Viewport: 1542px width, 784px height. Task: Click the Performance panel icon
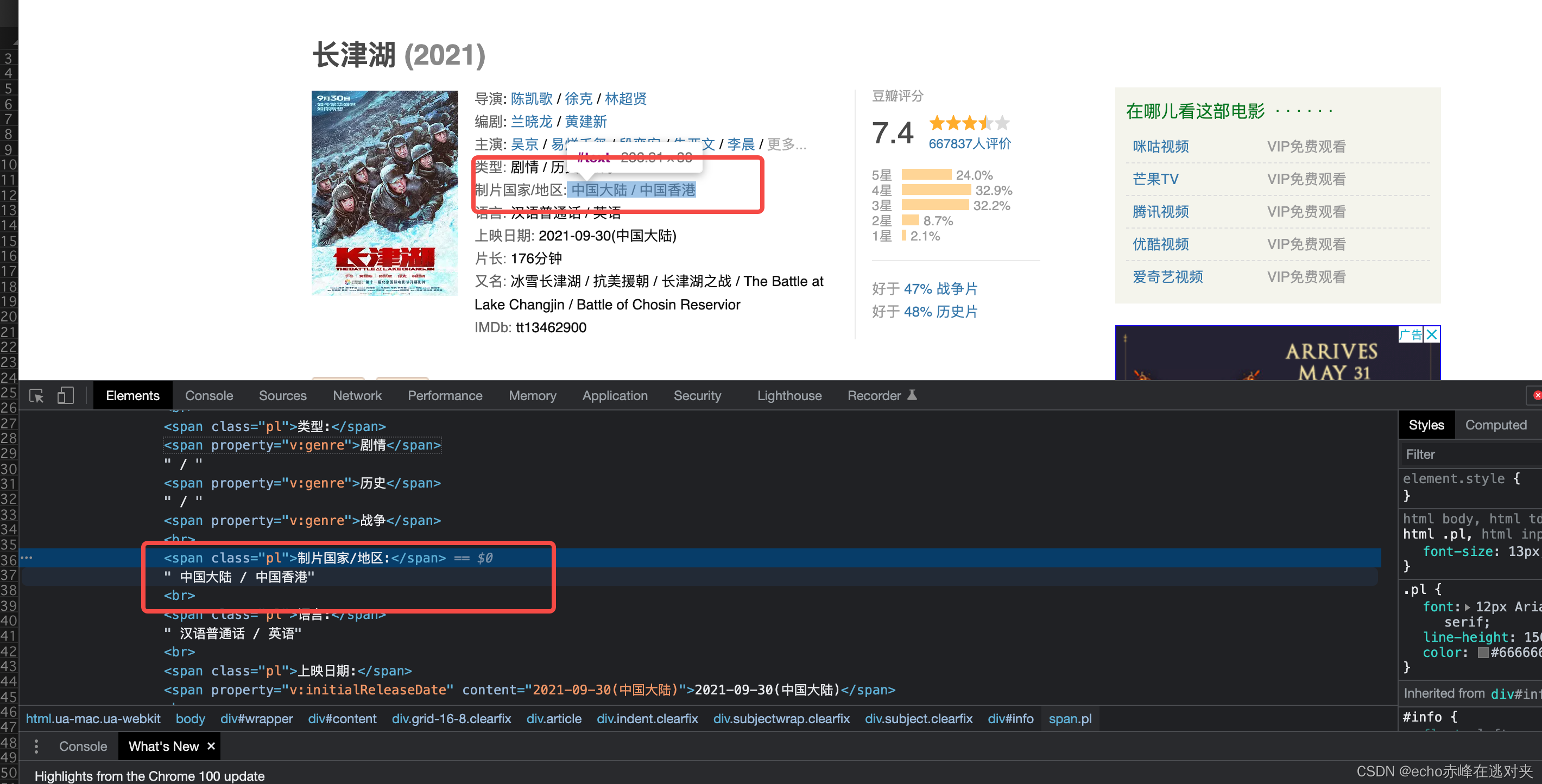[444, 394]
